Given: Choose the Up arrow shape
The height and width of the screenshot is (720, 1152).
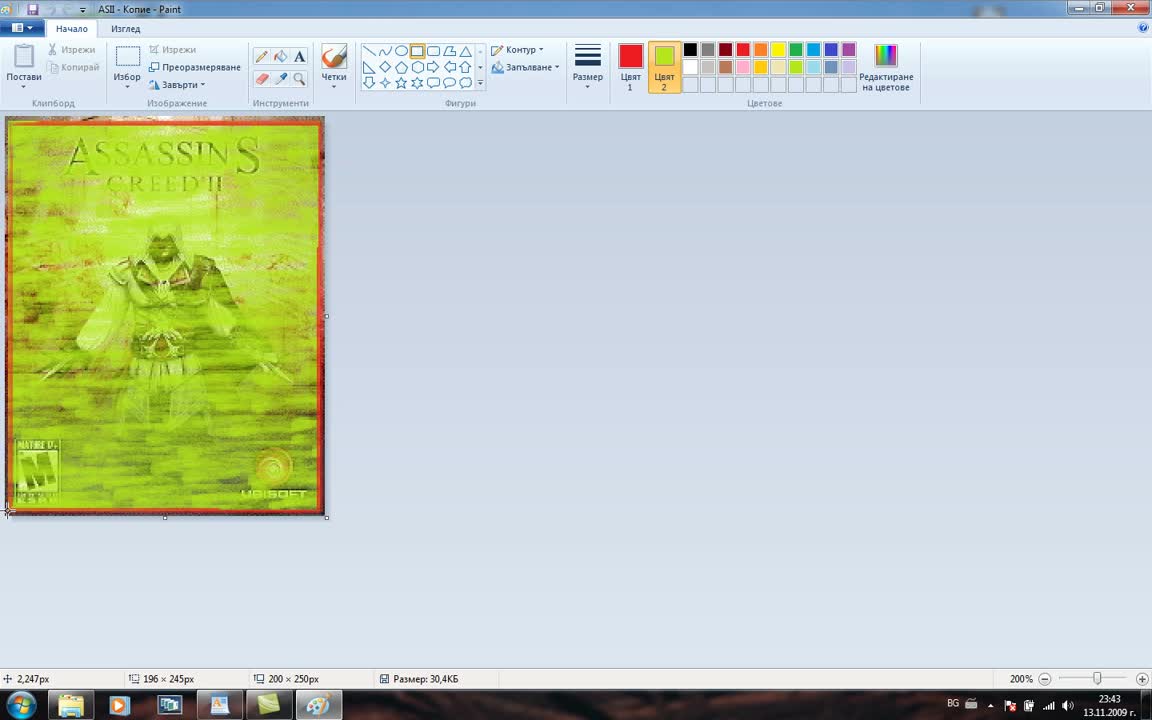Looking at the screenshot, I should tap(466, 67).
